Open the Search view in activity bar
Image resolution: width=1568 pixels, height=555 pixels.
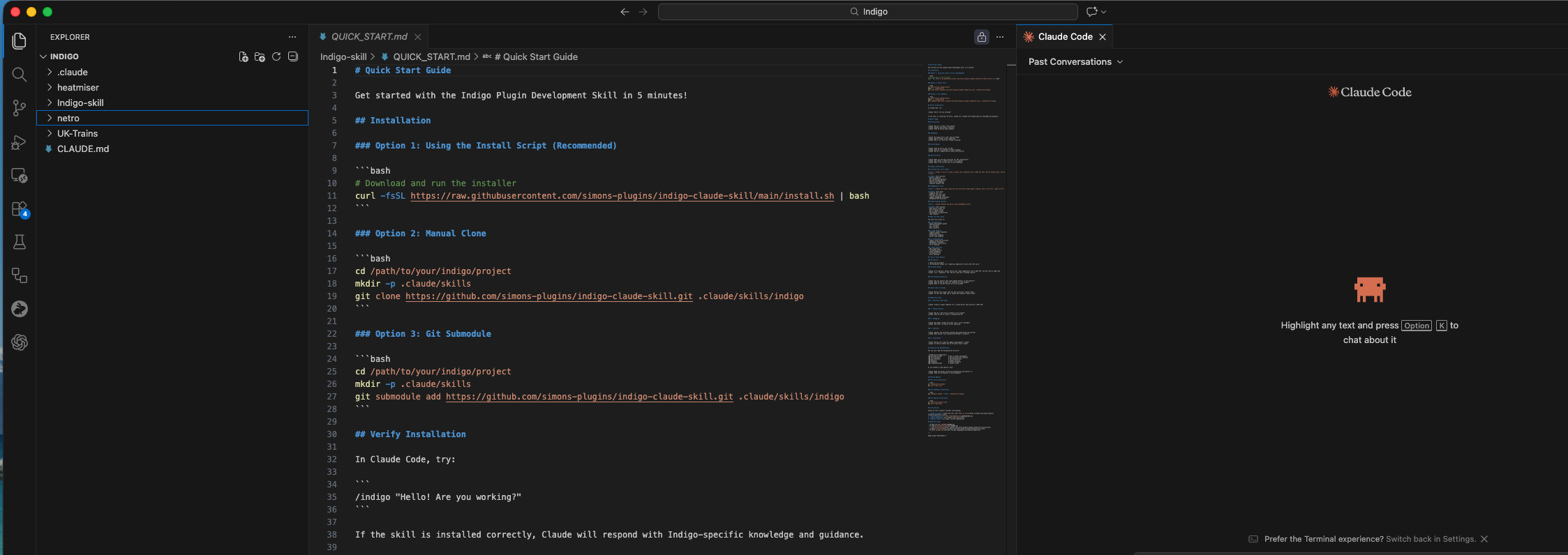click(20, 75)
